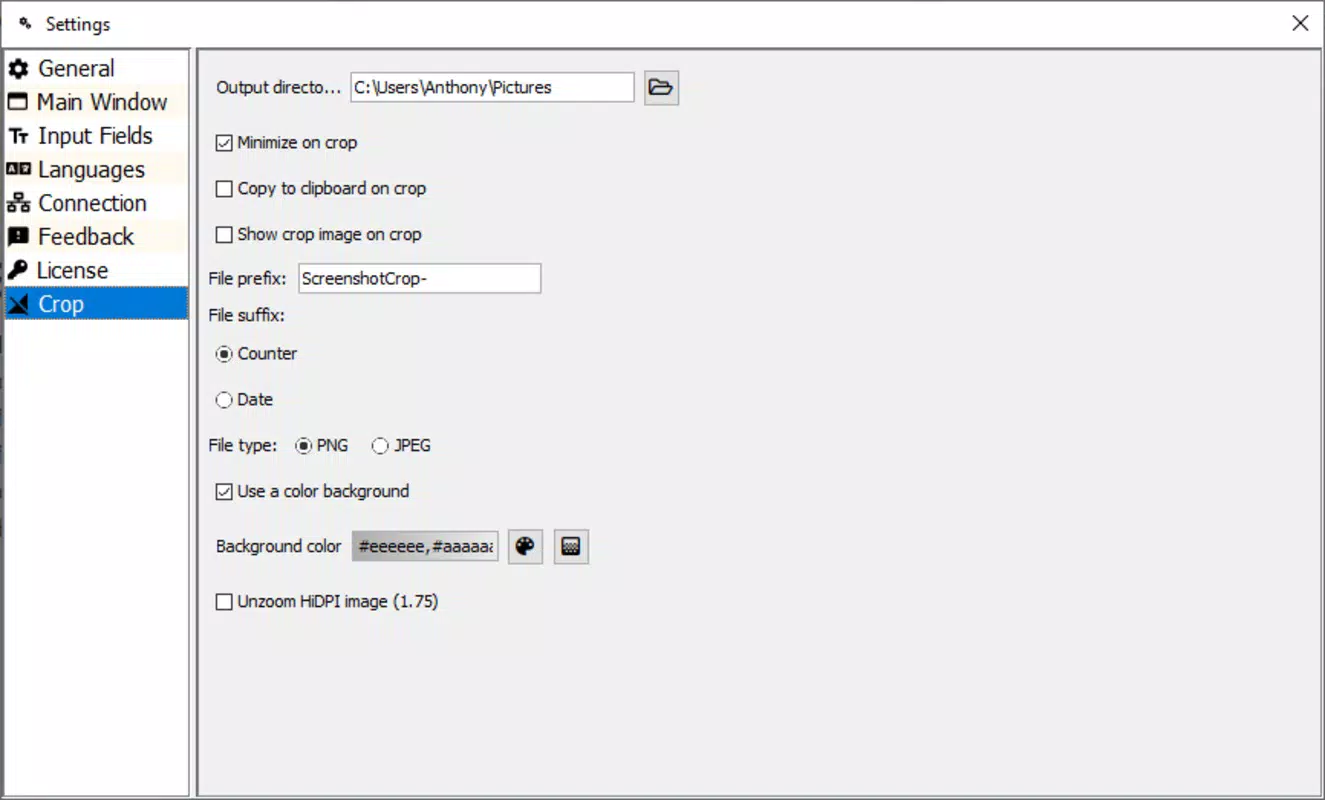This screenshot has width=1325, height=800.
Task: Click the speech bubble icon beside Feedback
Action: pyautogui.click(x=18, y=237)
